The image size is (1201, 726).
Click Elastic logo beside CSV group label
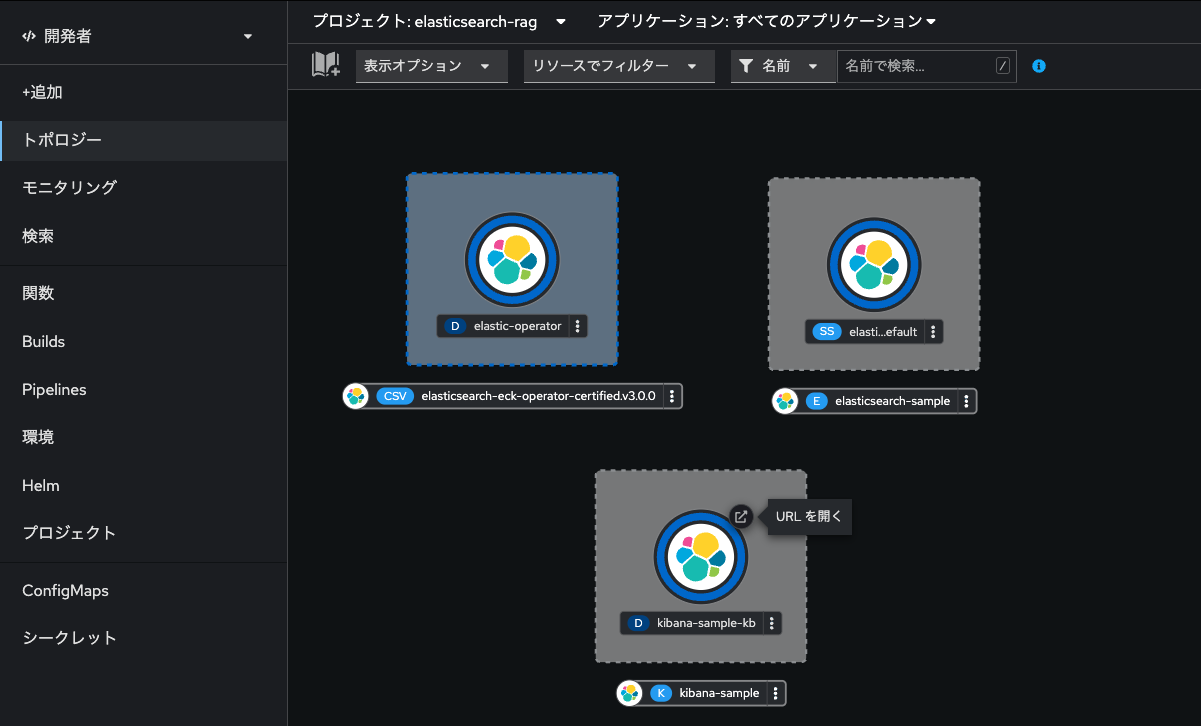tap(355, 396)
